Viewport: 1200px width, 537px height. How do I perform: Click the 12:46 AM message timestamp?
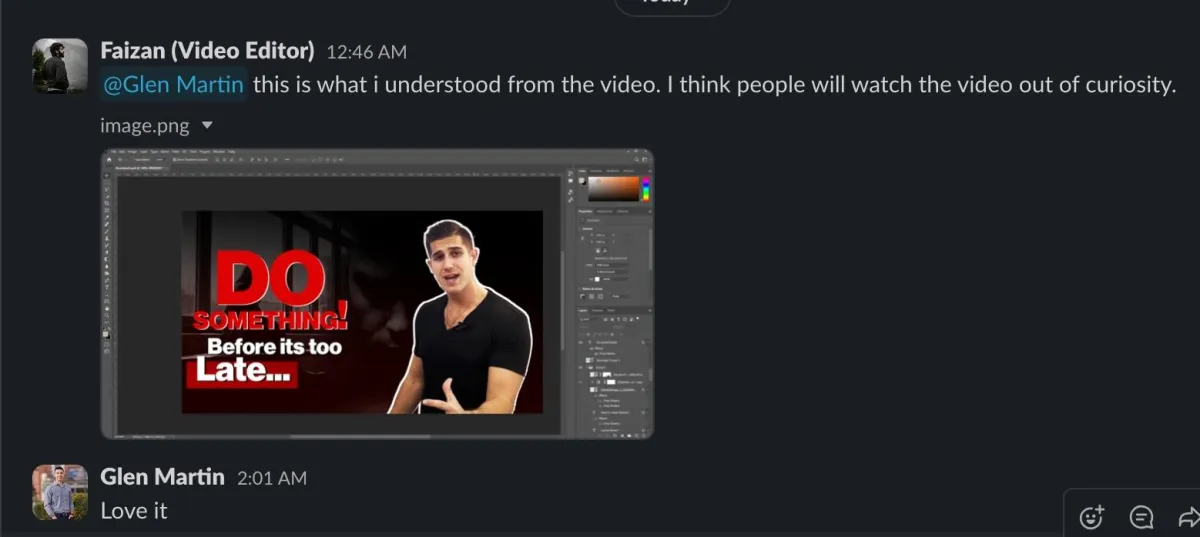(x=367, y=52)
